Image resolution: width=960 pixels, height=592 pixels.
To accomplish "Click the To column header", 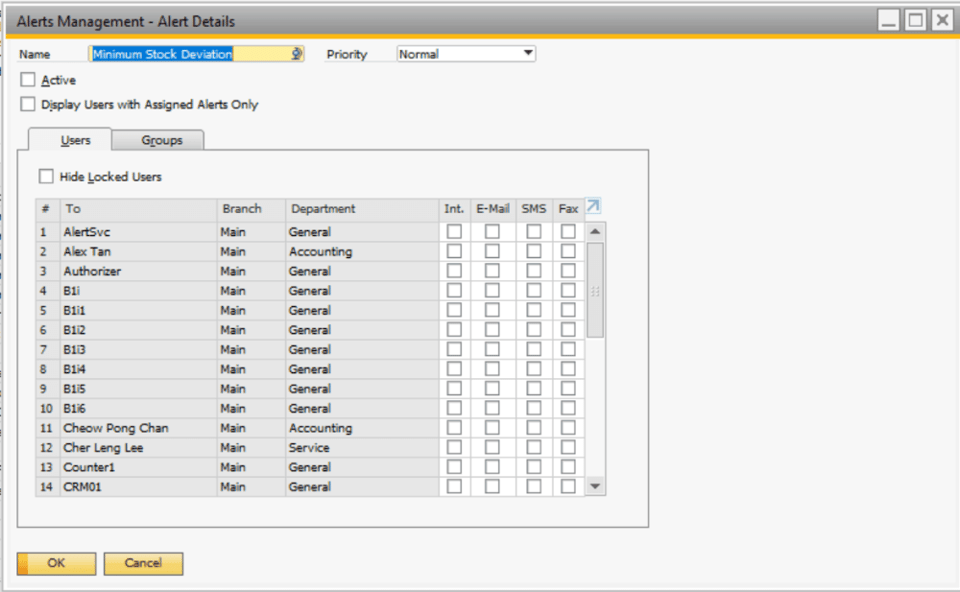I will (138, 209).
